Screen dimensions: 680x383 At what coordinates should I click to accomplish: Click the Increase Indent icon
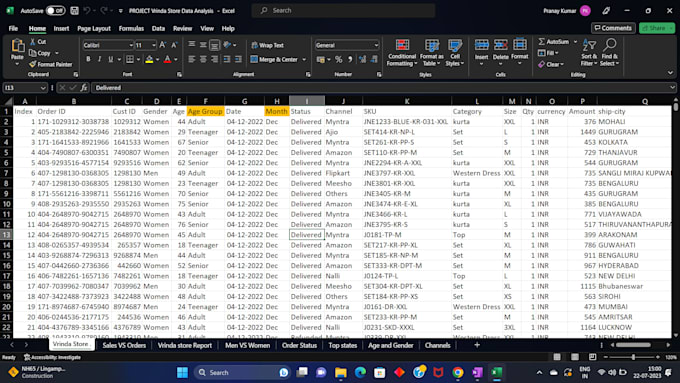click(x=238, y=59)
